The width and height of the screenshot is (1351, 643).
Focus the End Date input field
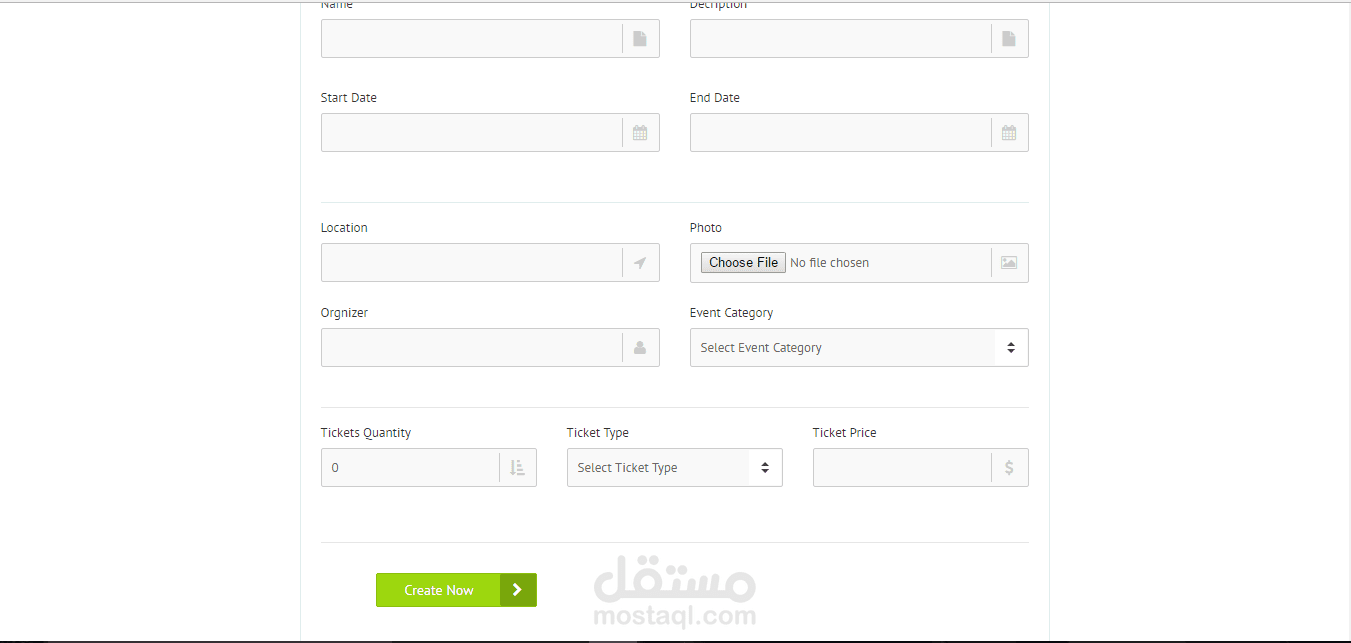tap(859, 133)
